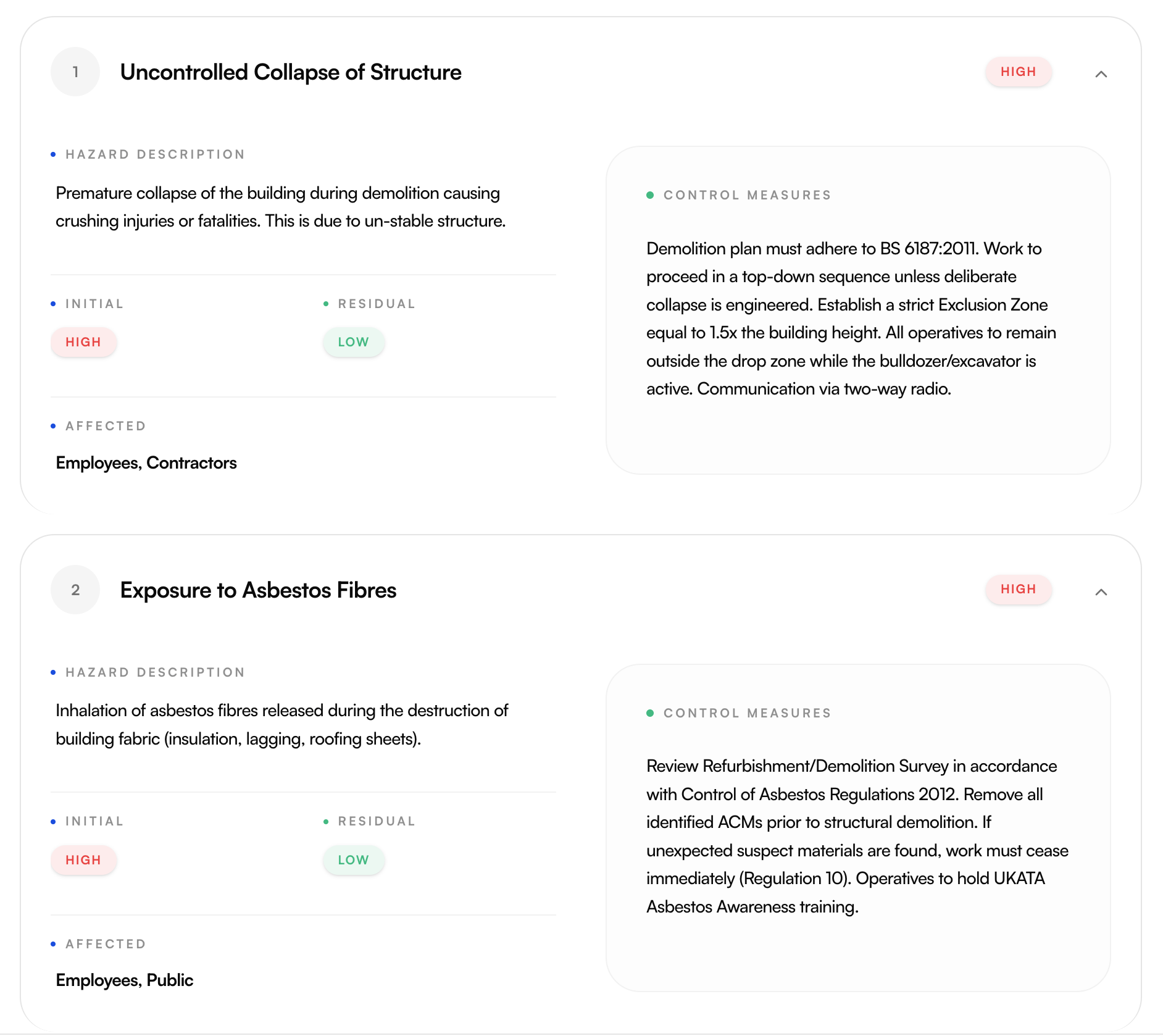This screenshot has height=1036, width=1163.
Task: Click the LOW residual badge for asbestos hazard
Action: 353,859
